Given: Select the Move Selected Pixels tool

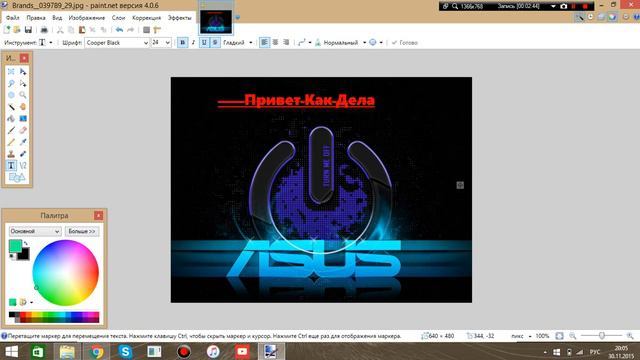Looking at the screenshot, I should (x=23, y=72).
